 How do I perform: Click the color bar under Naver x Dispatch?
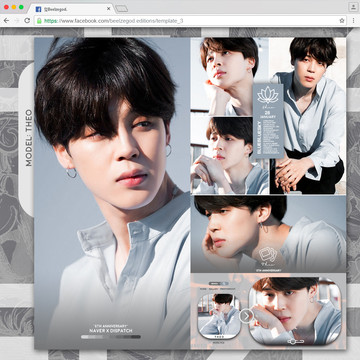tap(111, 337)
